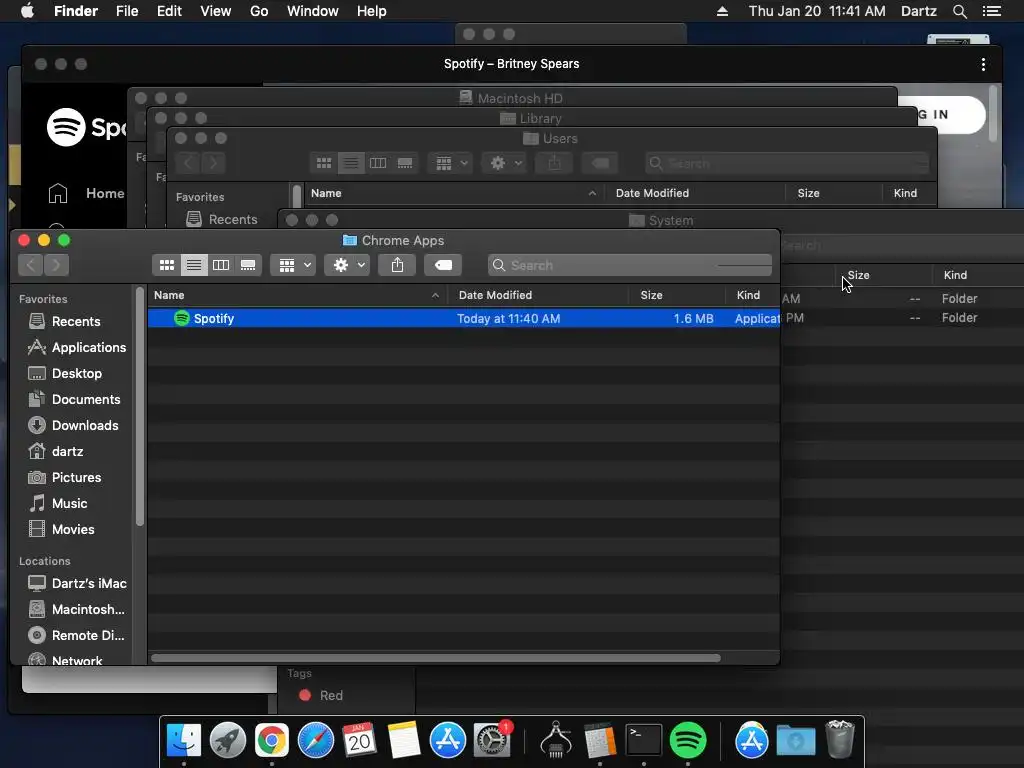
Task: Click Share button in Chrome Apps toolbar
Action: [x=397, y=265]
